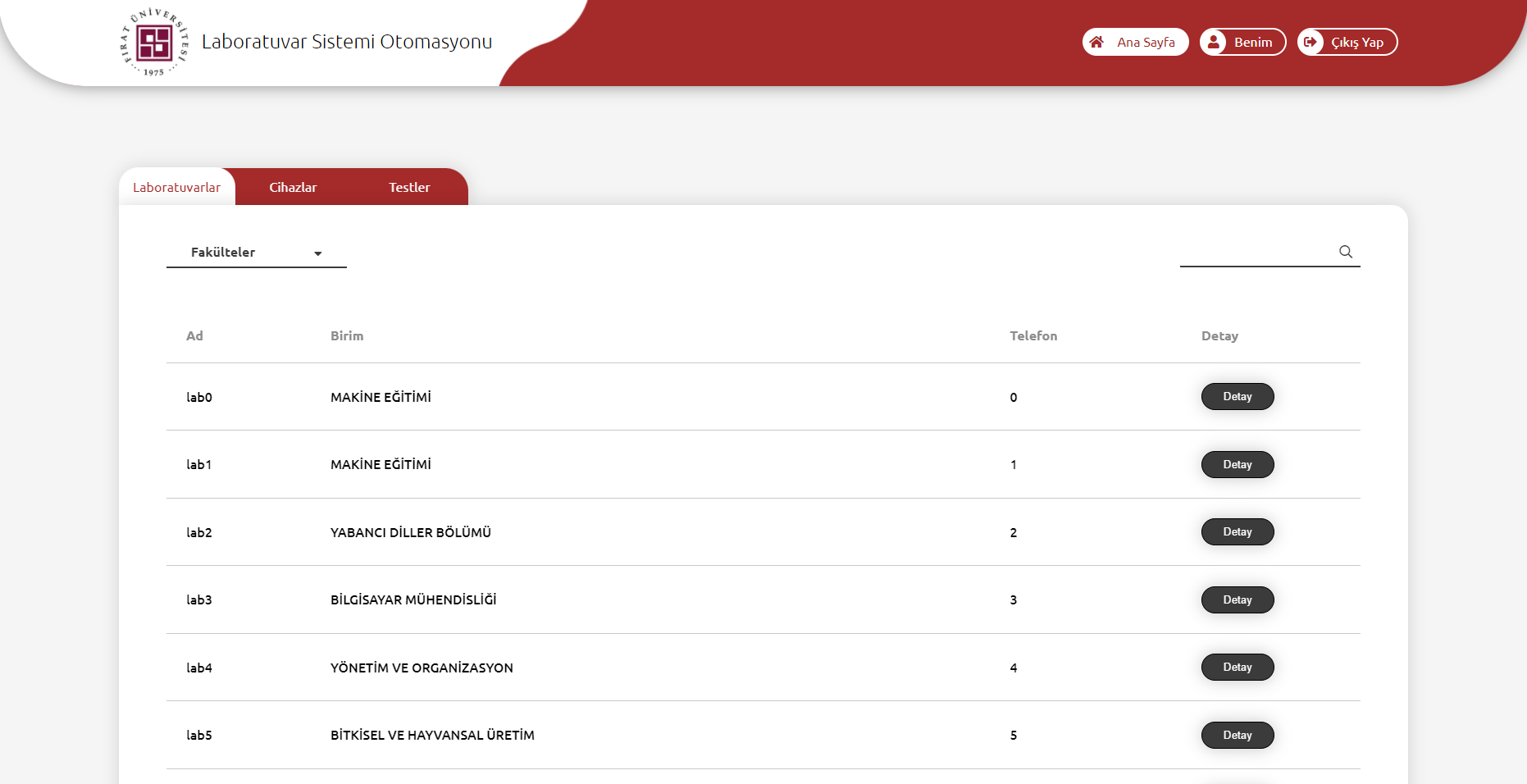Image resolution: width=1527 pixels, height=784 pixels.
Task: Open the Testler tab
Action: [x=409, y=187]
